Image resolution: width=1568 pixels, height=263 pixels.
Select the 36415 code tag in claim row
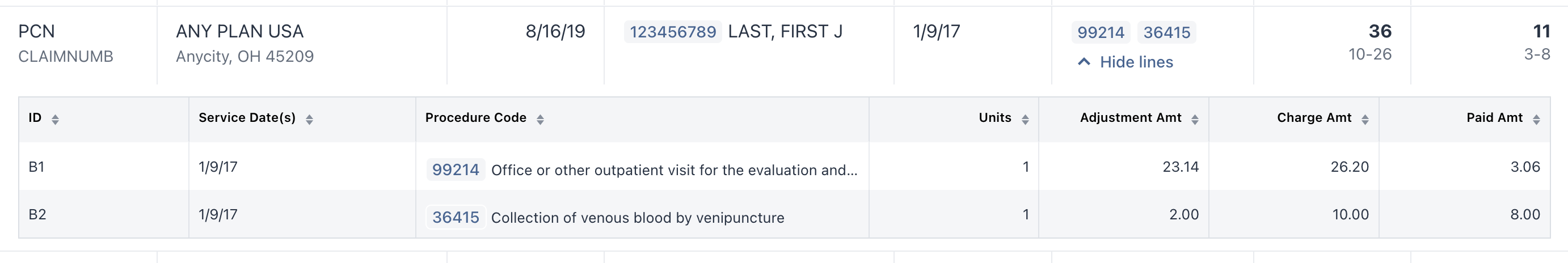point(1166,32)
